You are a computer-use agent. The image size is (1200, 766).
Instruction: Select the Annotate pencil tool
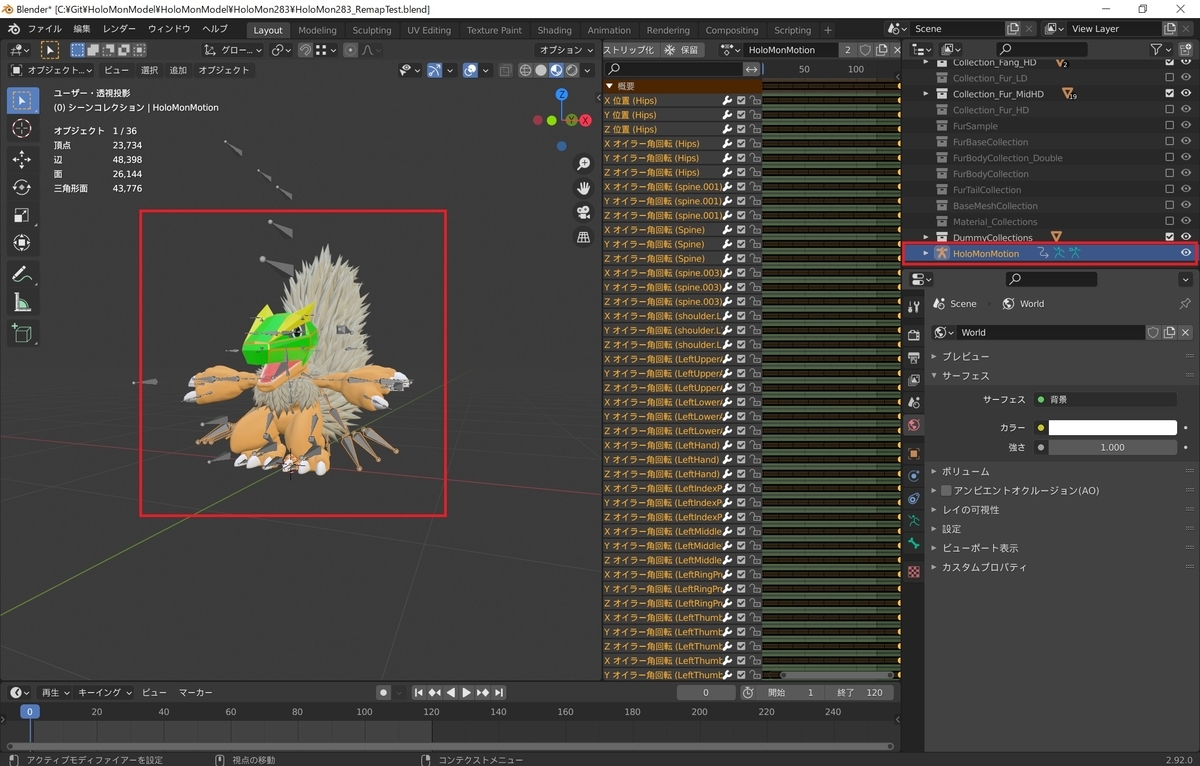click(21, 274)
